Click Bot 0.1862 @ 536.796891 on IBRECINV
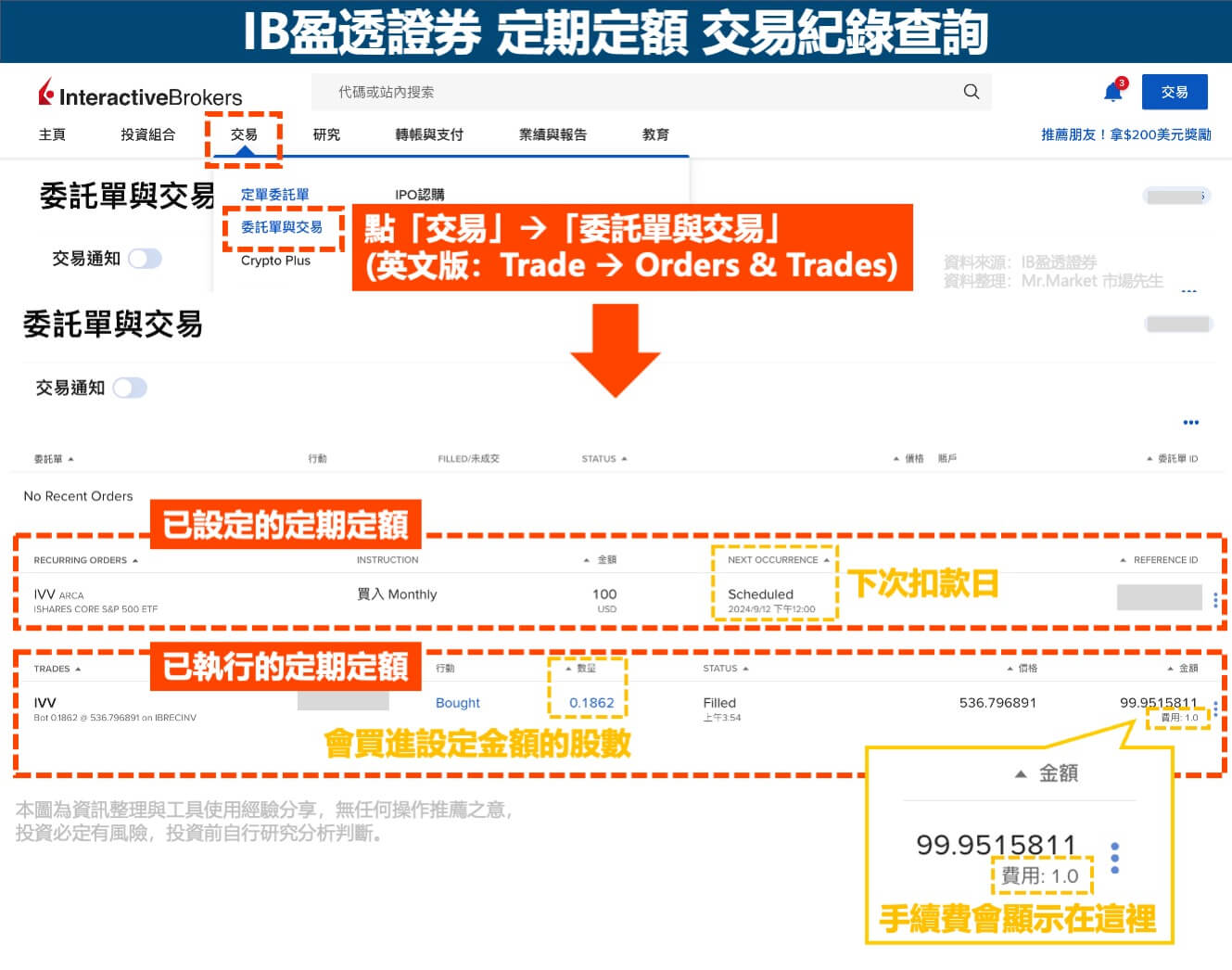The image size is (1232, 970). pyautogui.click(x=115, y=718)
